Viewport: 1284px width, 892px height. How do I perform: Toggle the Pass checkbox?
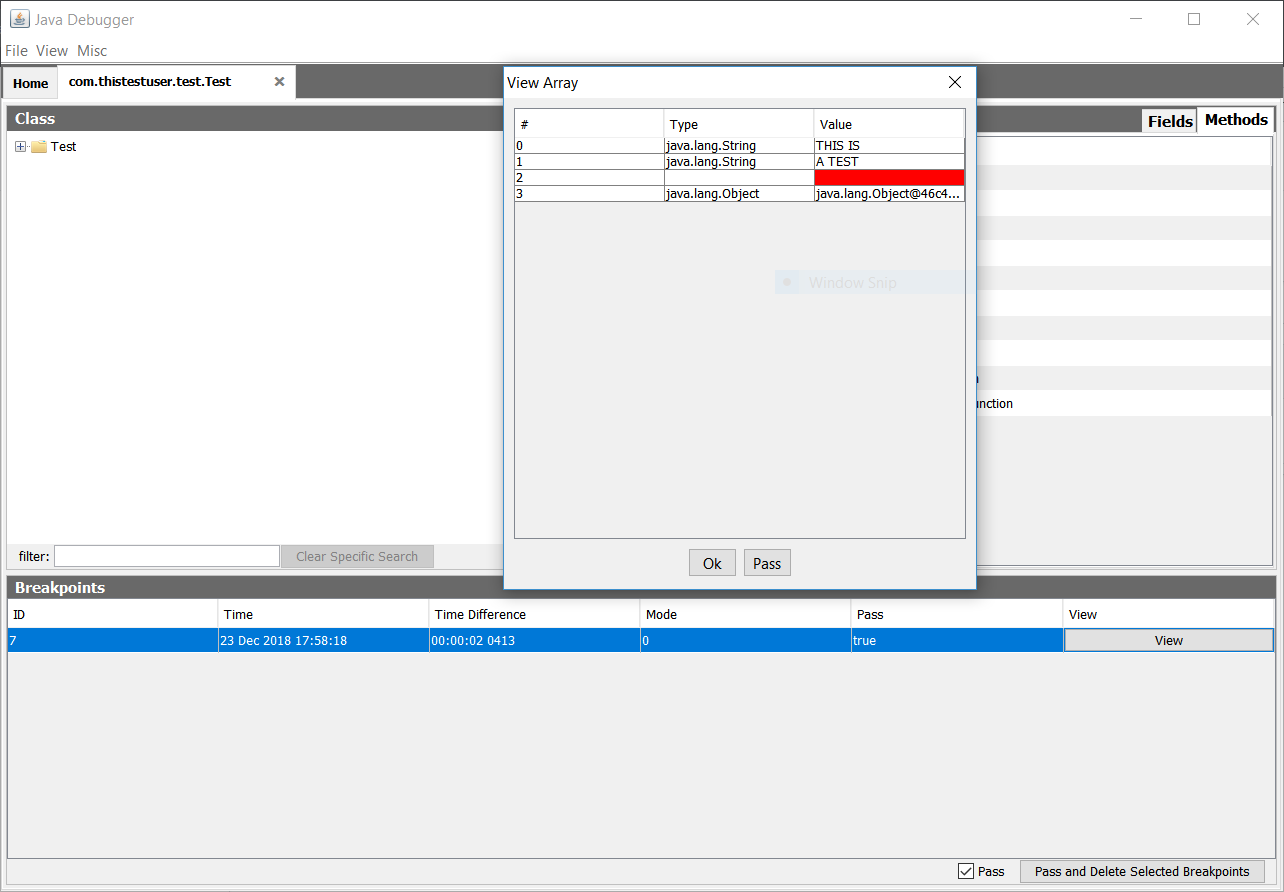click(966, 872)
